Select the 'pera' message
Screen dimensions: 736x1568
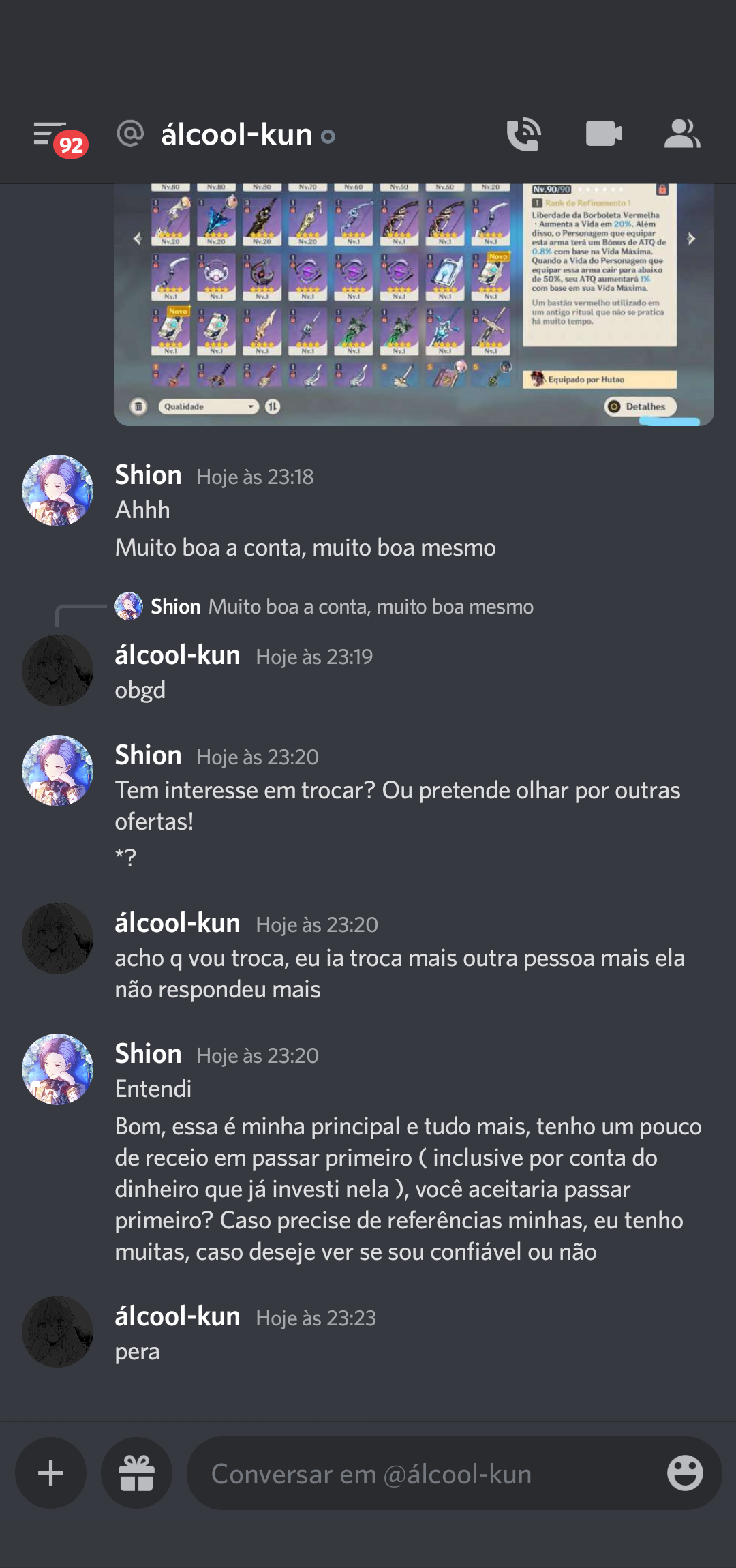pos(137,1352)
